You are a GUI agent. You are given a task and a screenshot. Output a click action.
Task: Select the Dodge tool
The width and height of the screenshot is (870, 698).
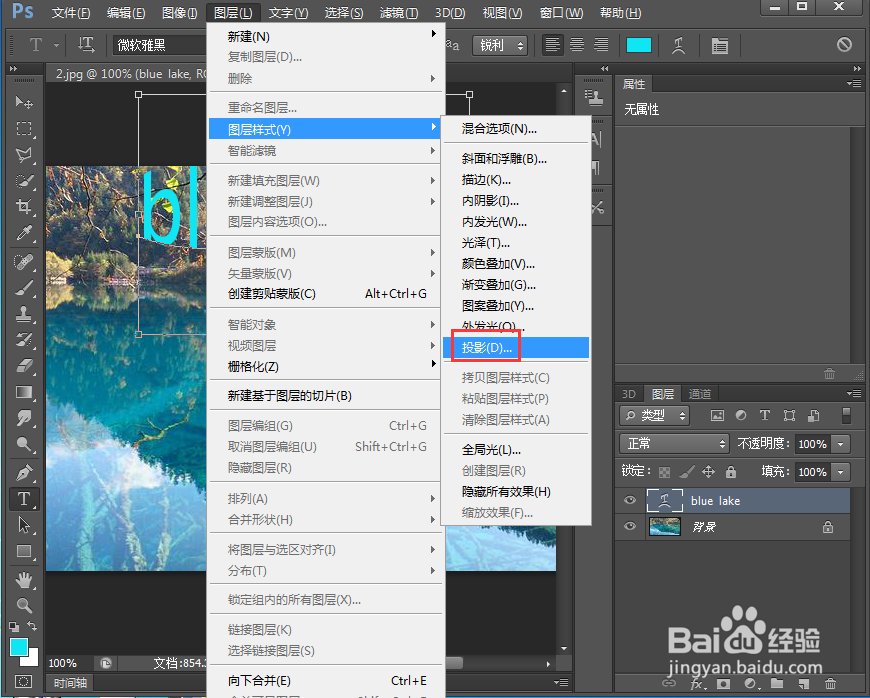(24, 444)
